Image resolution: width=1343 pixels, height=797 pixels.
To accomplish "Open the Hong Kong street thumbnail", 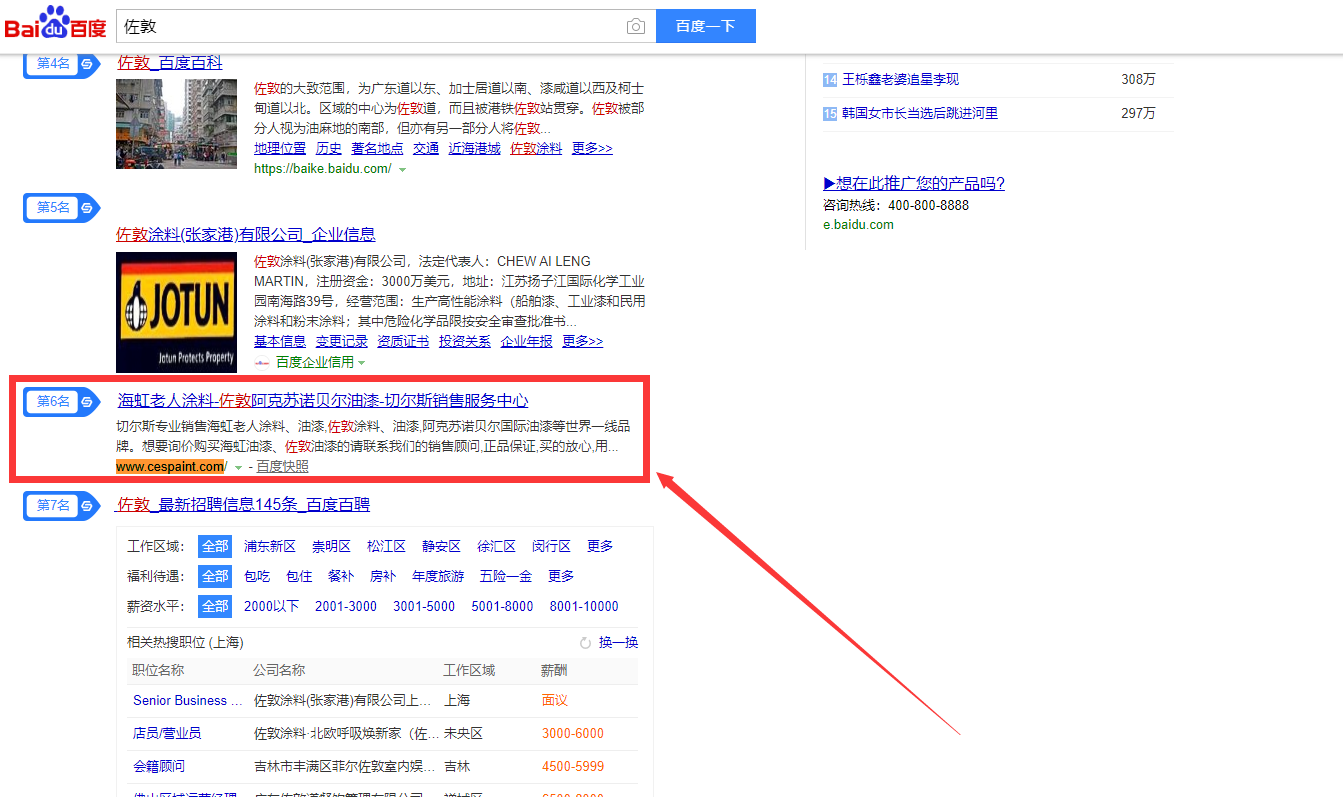I will 176,124.
